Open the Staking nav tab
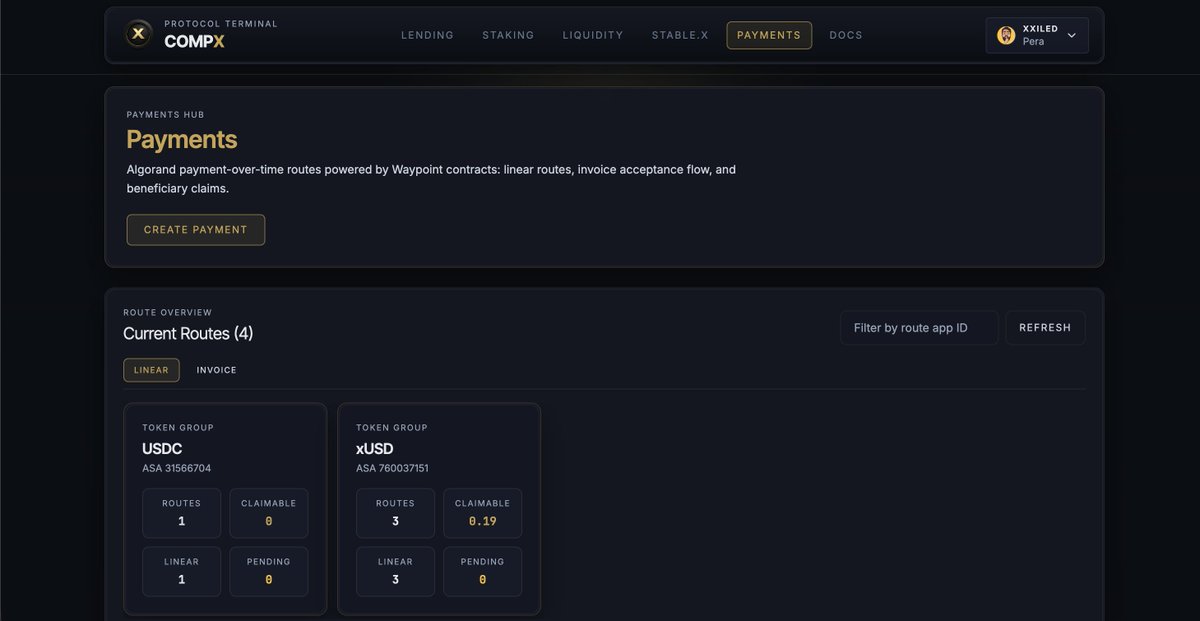The width and height of the screenshot is (1200, 621). [x=508, y=35]
